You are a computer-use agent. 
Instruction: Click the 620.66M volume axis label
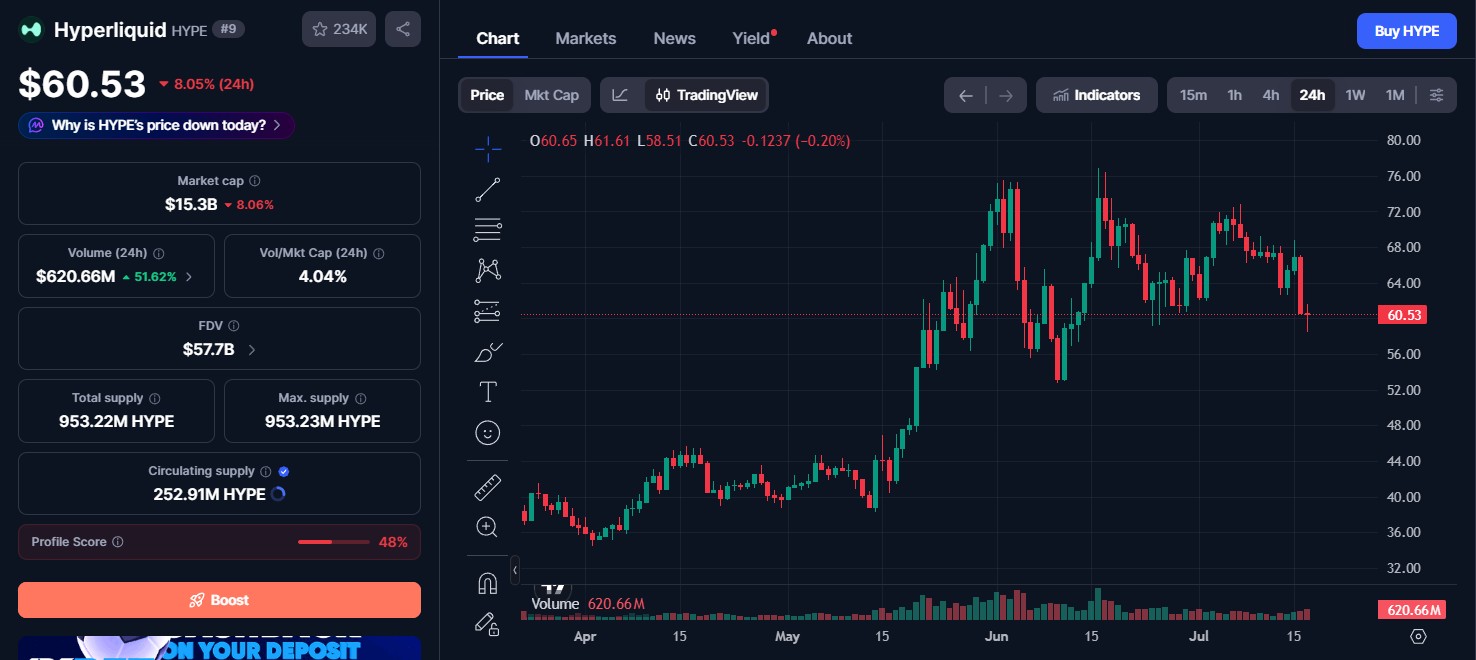tap(1412, 610)
